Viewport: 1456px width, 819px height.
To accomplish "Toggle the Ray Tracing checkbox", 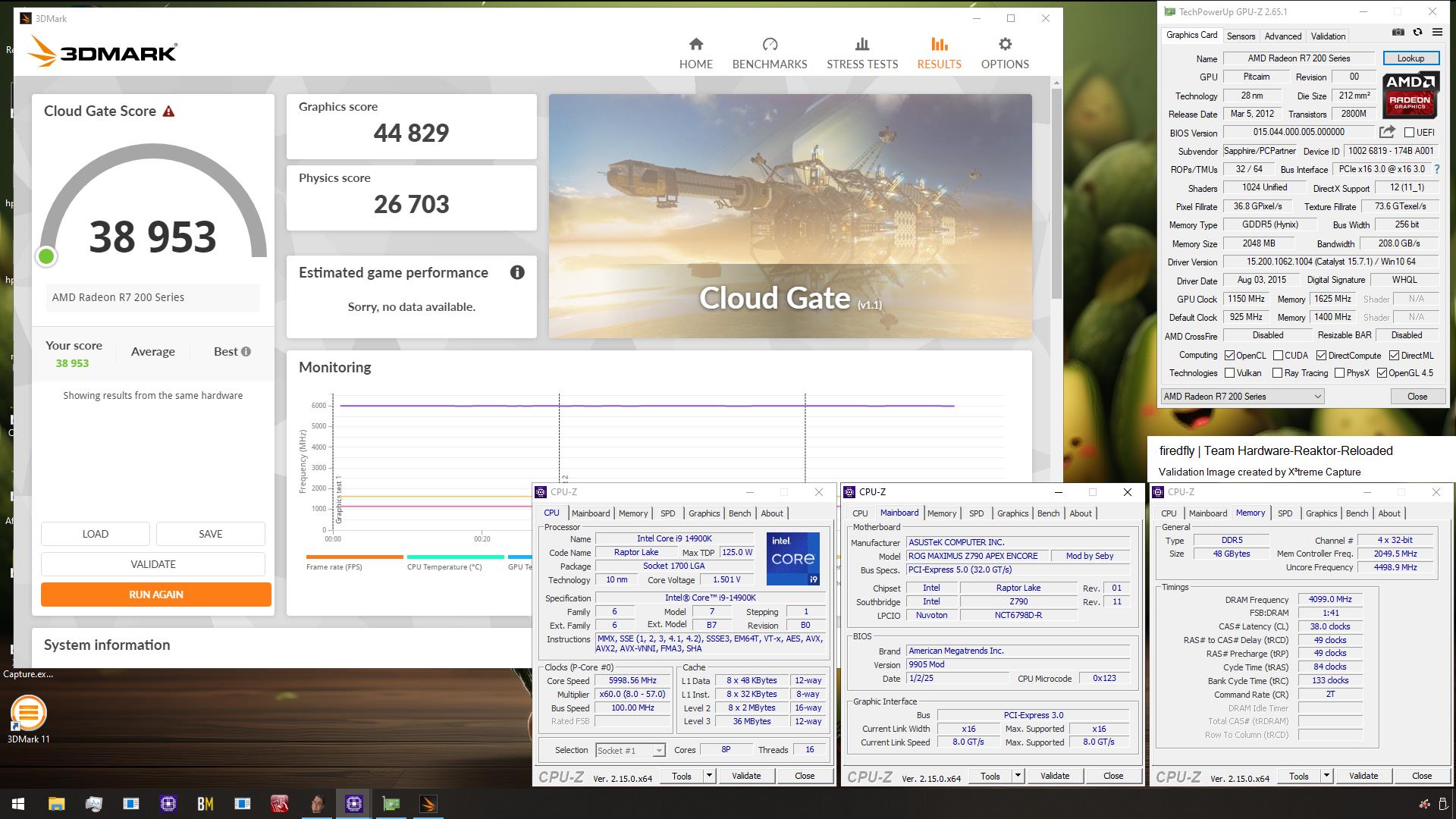I will pos(1277,373).
